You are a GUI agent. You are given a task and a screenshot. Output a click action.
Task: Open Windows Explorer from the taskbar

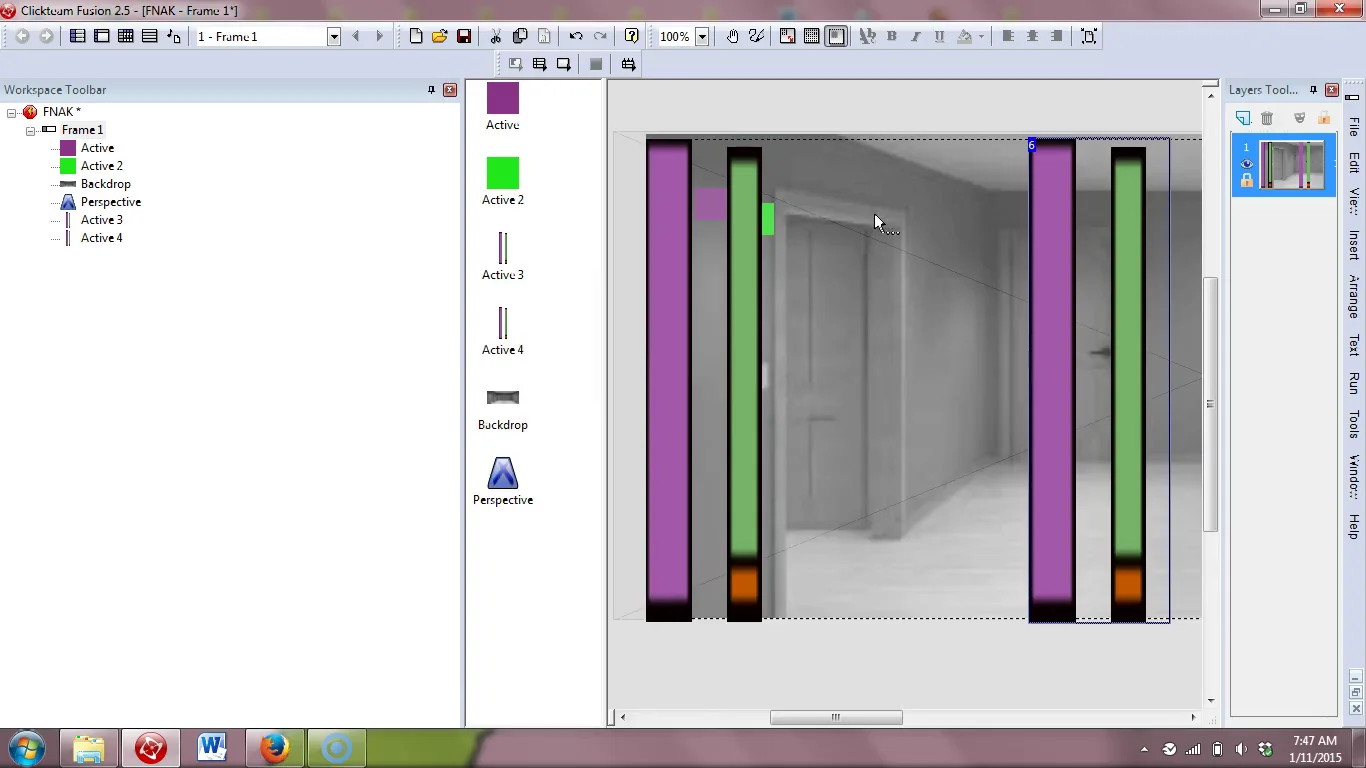coord(88,748)
